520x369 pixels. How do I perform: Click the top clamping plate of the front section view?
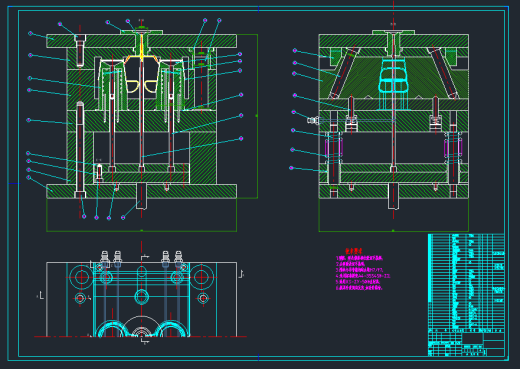point(142,41)
